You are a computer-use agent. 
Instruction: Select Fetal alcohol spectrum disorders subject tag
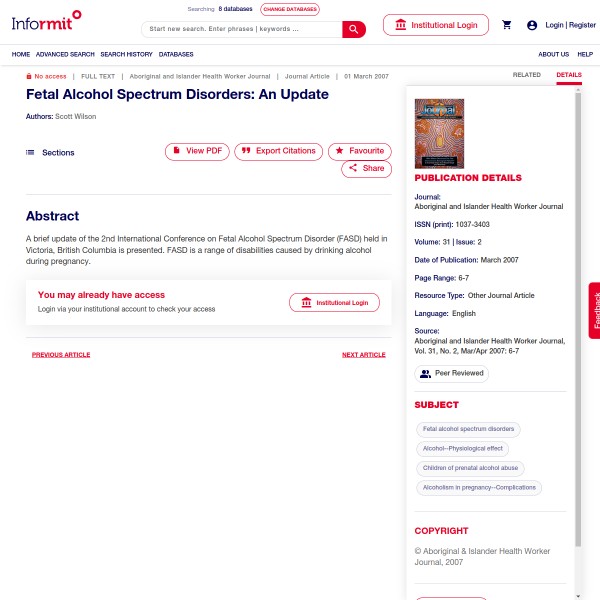[x=468, y=429]
